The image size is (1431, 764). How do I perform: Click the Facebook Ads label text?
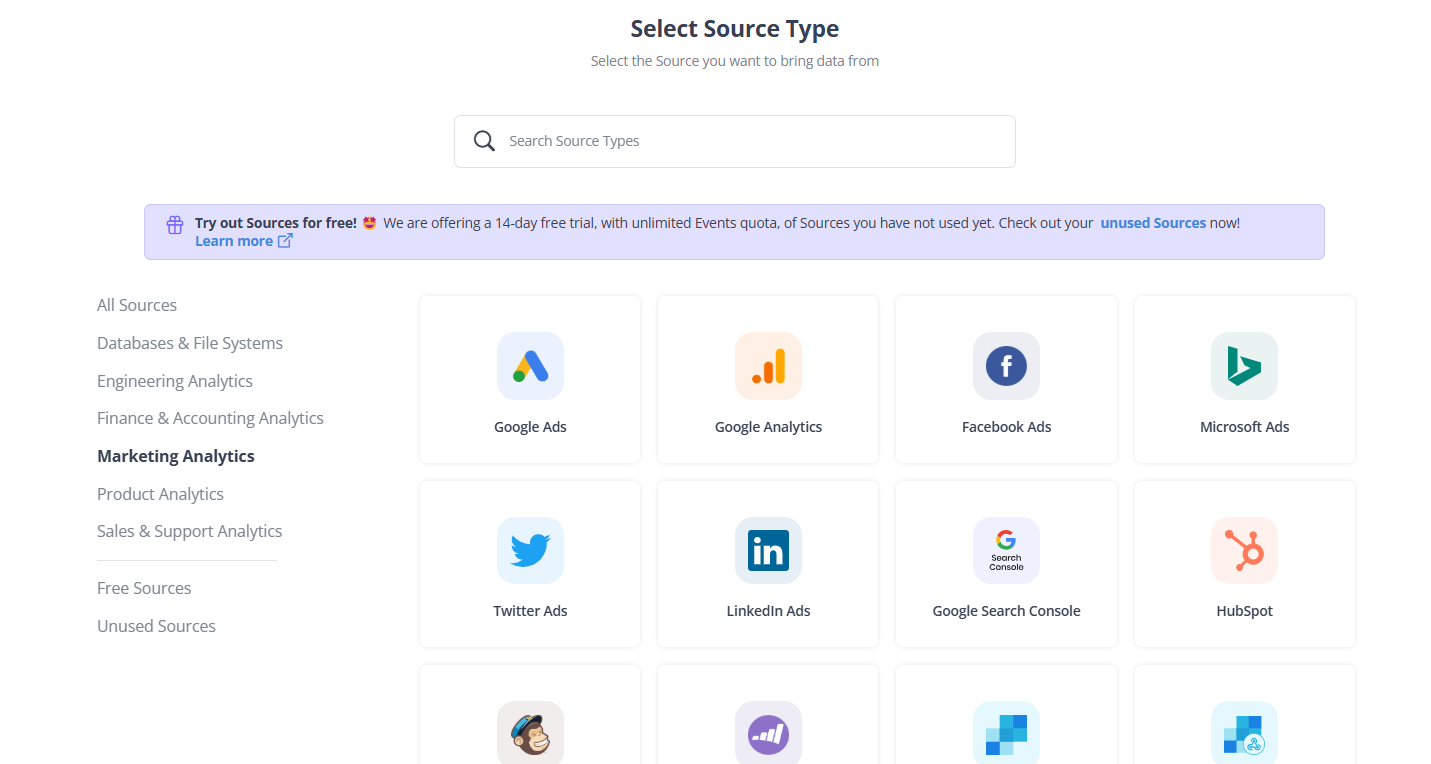click(1006, 427)
